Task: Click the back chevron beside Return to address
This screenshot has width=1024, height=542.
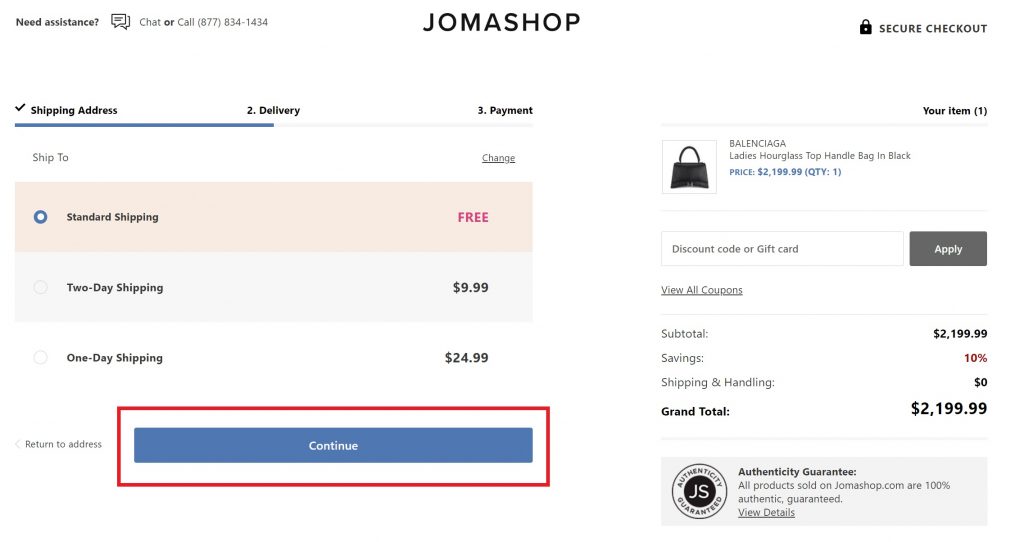Action: (18, 444)
